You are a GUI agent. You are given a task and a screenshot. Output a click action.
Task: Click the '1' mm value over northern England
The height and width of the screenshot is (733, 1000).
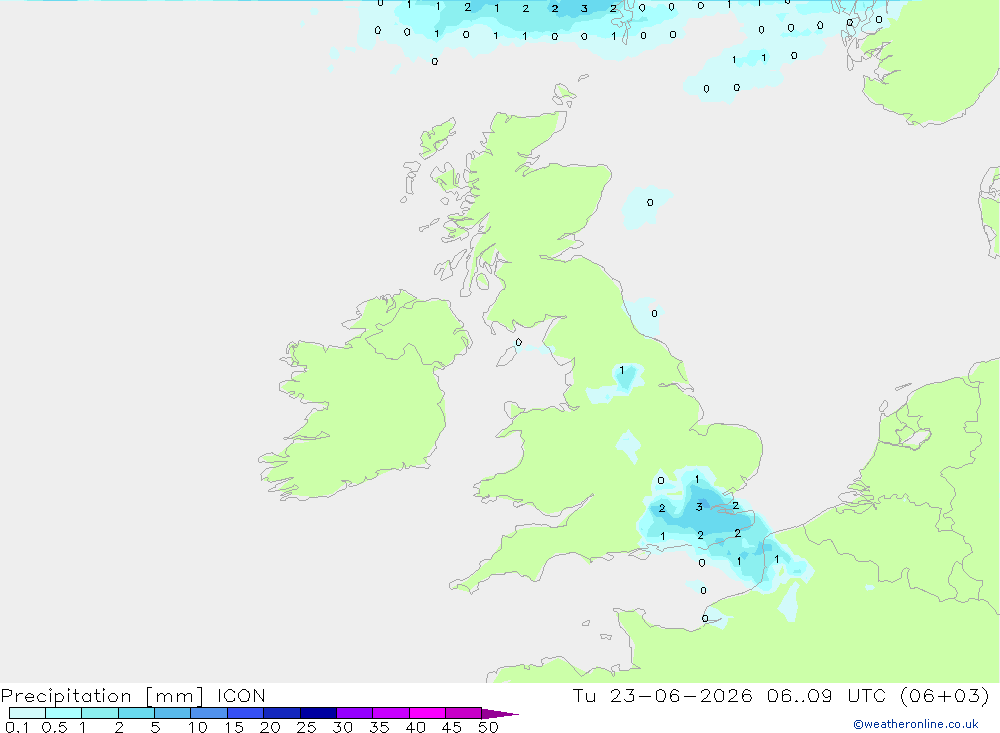[x=622, y=370]
